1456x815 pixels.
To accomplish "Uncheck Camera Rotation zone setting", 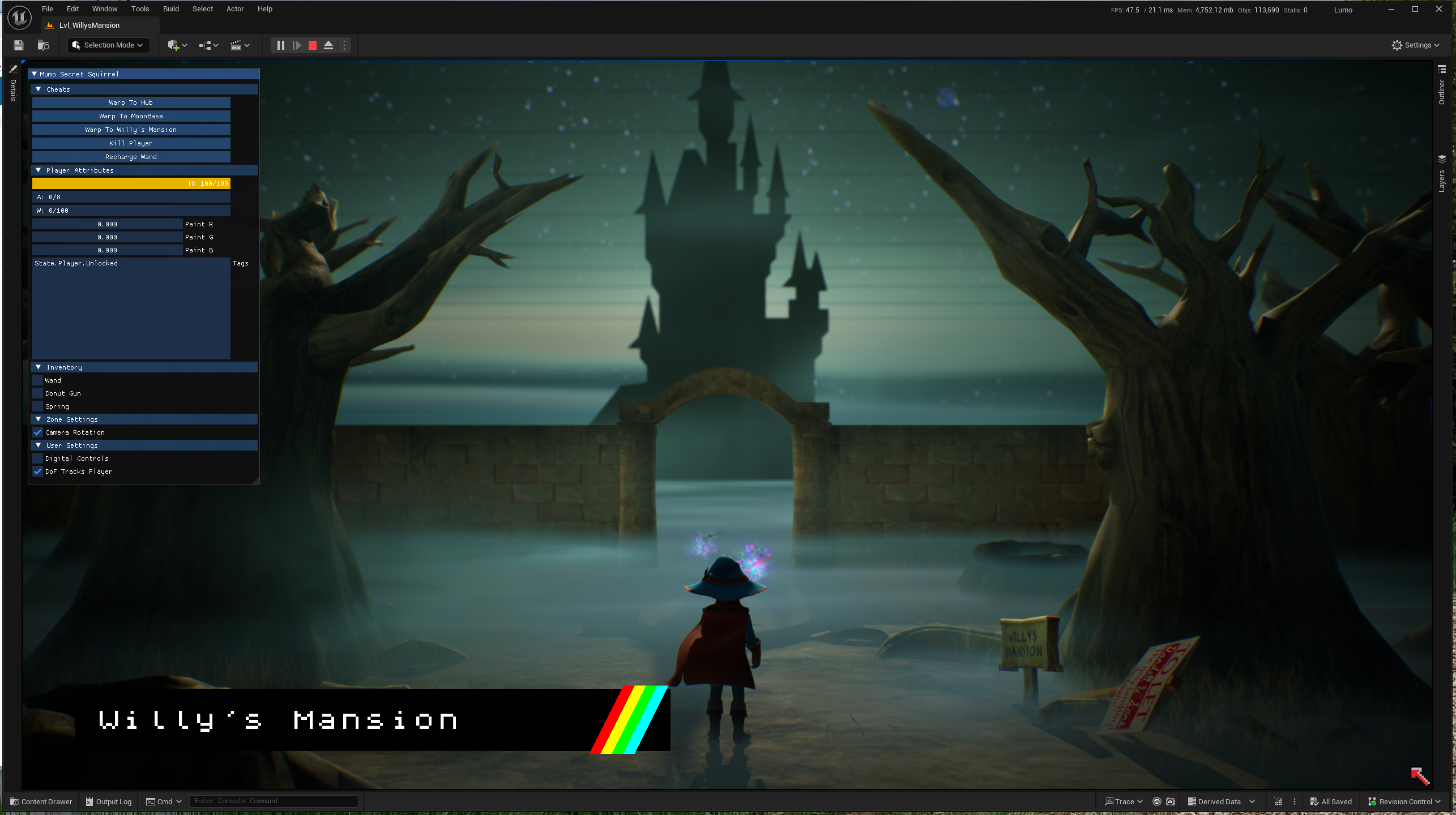I will coord(38,432).
